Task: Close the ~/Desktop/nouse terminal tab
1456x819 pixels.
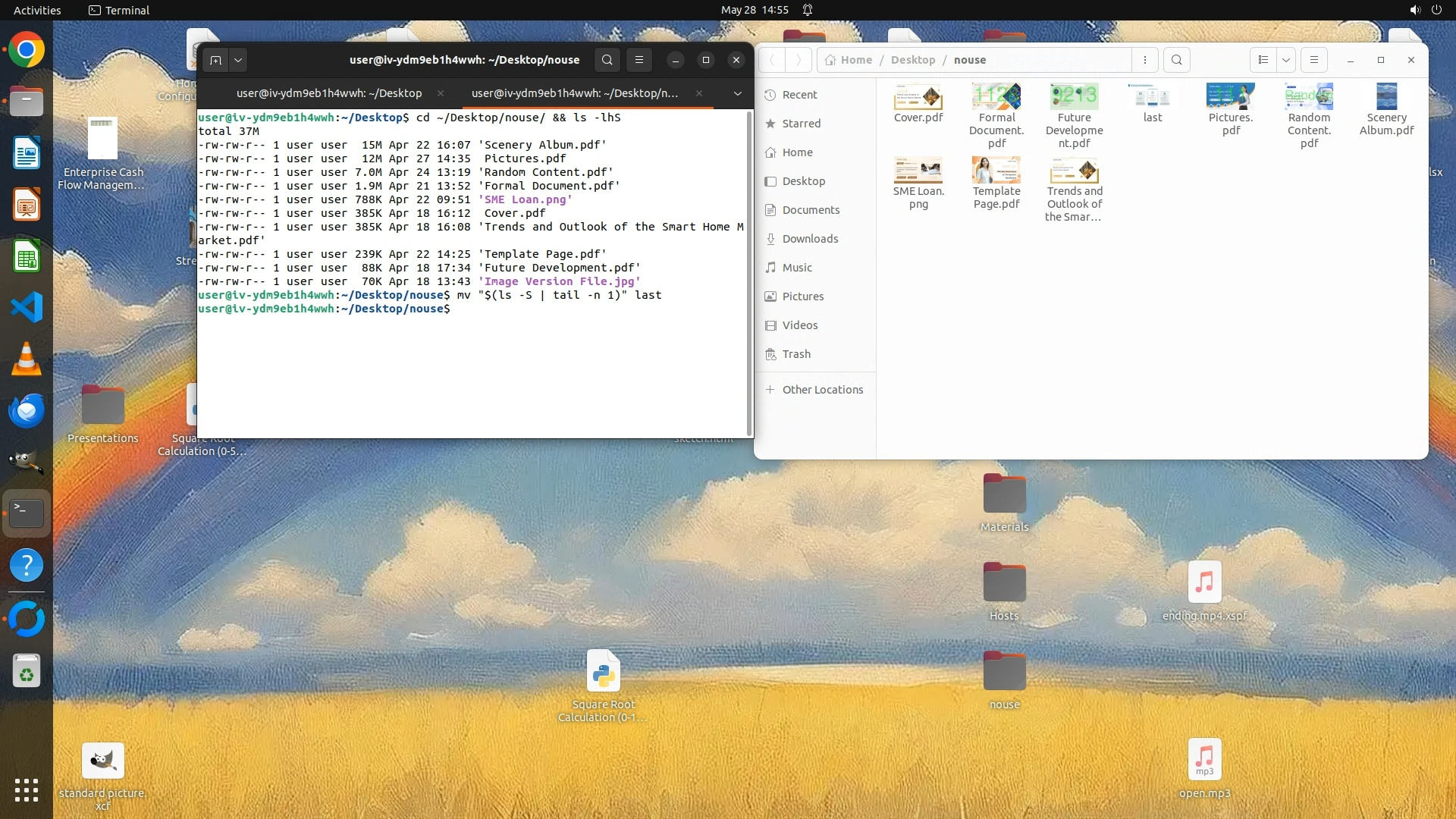Action: pyautogui.click(x=698, y=93)
